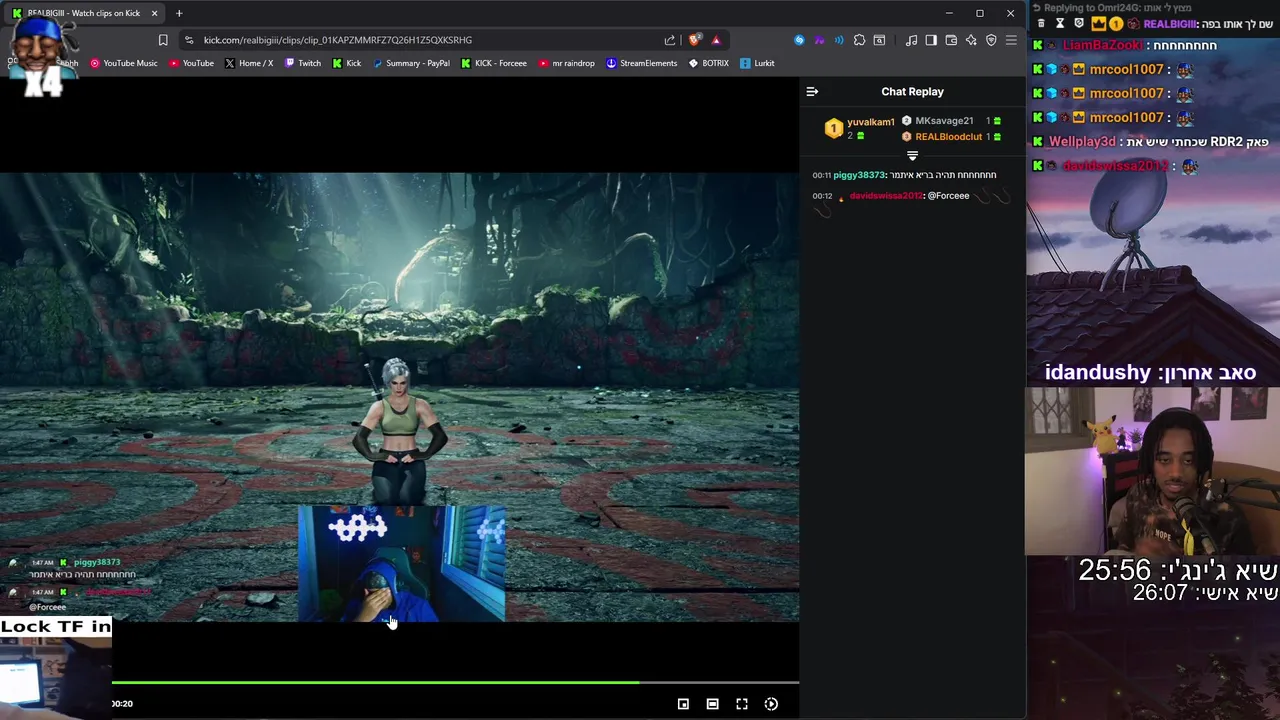This screenshot has height=720, width=1280.
Task: Open site settings icon in address bar
Action: click(x=189, y=40)
